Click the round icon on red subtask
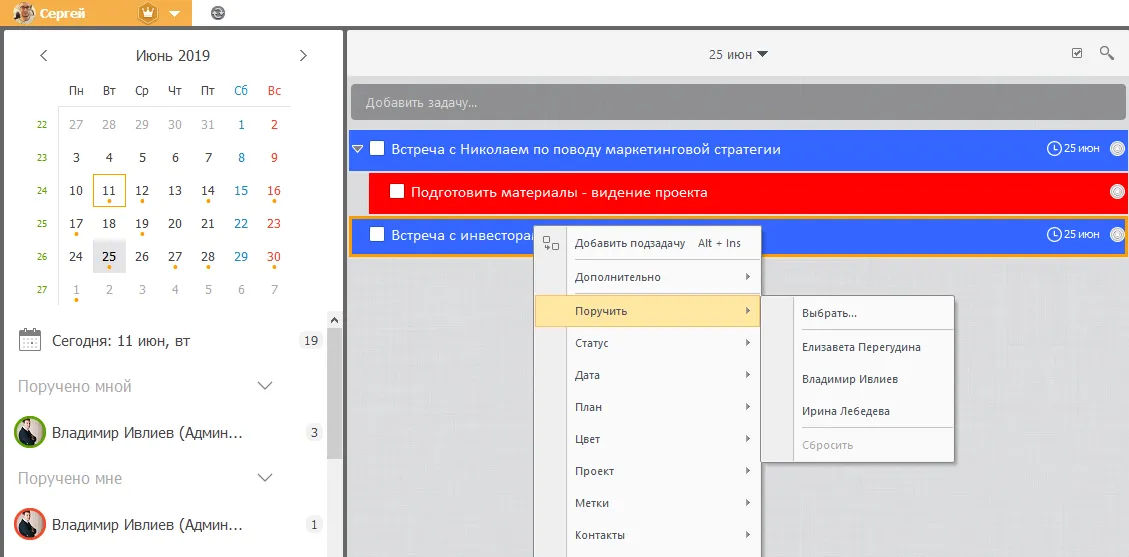 (x=1117, y=192)
